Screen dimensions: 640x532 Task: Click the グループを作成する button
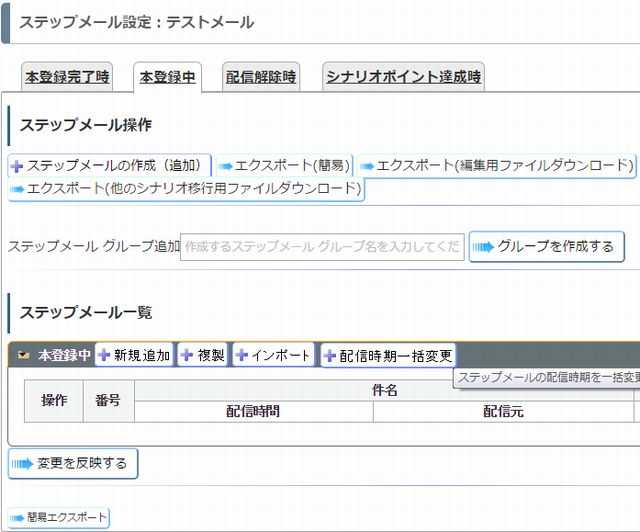[547, 247]
